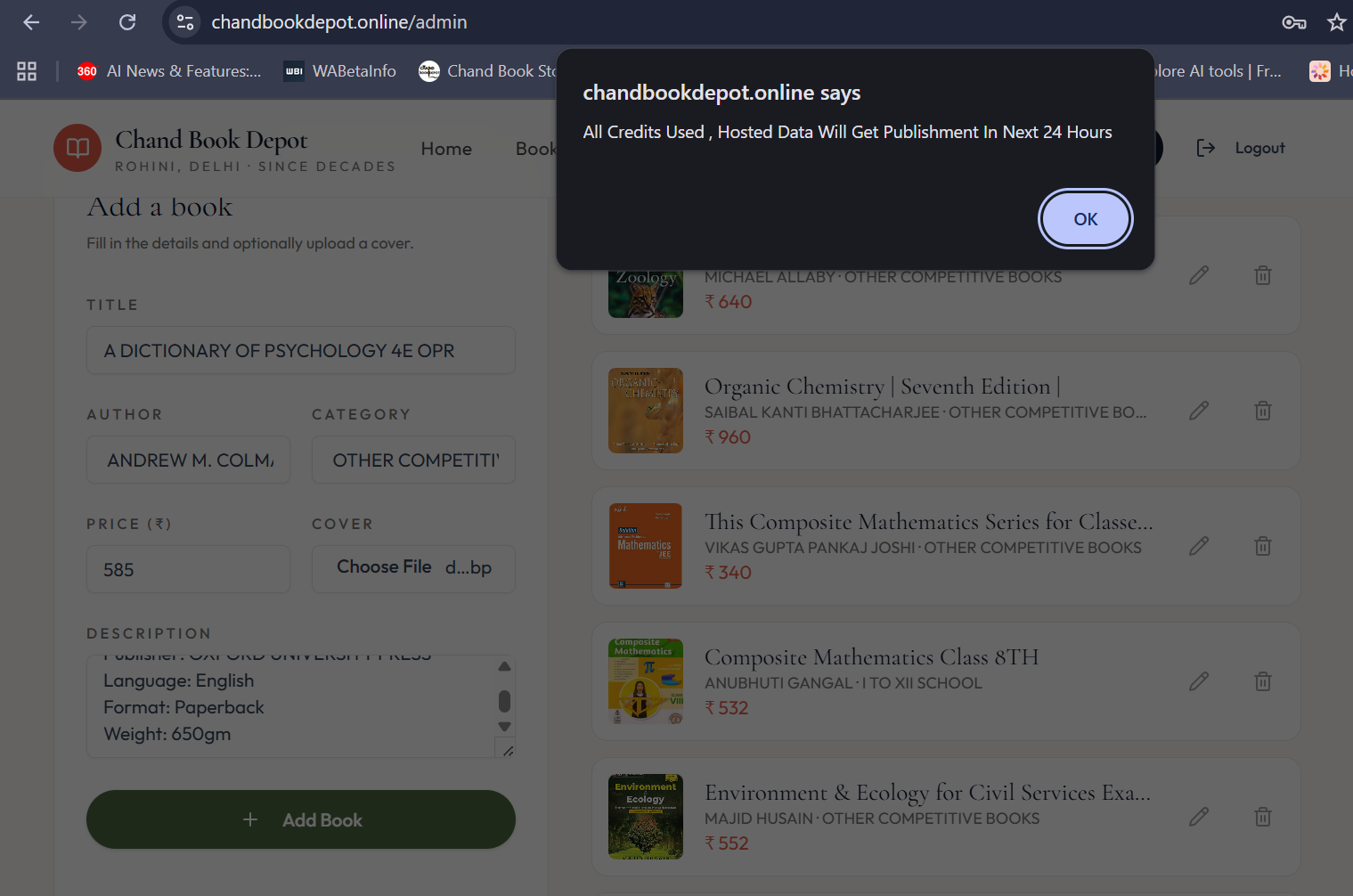1353x896 pixels.
Task: Open the WABetaInfo bookmark
Action: click(x=339, y=71)
